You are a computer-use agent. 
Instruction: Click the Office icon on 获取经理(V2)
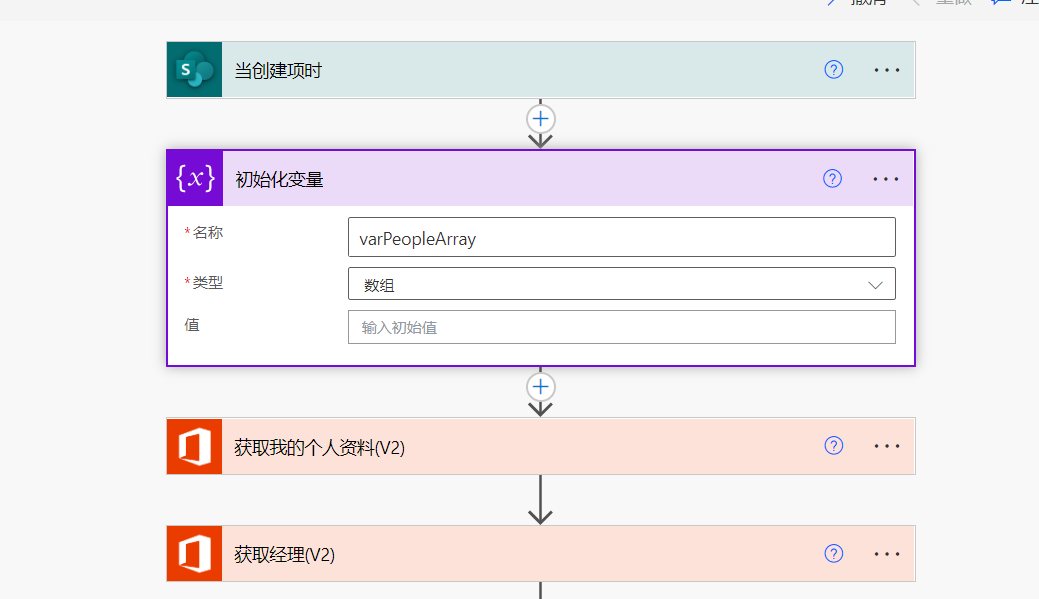point(194,554)
